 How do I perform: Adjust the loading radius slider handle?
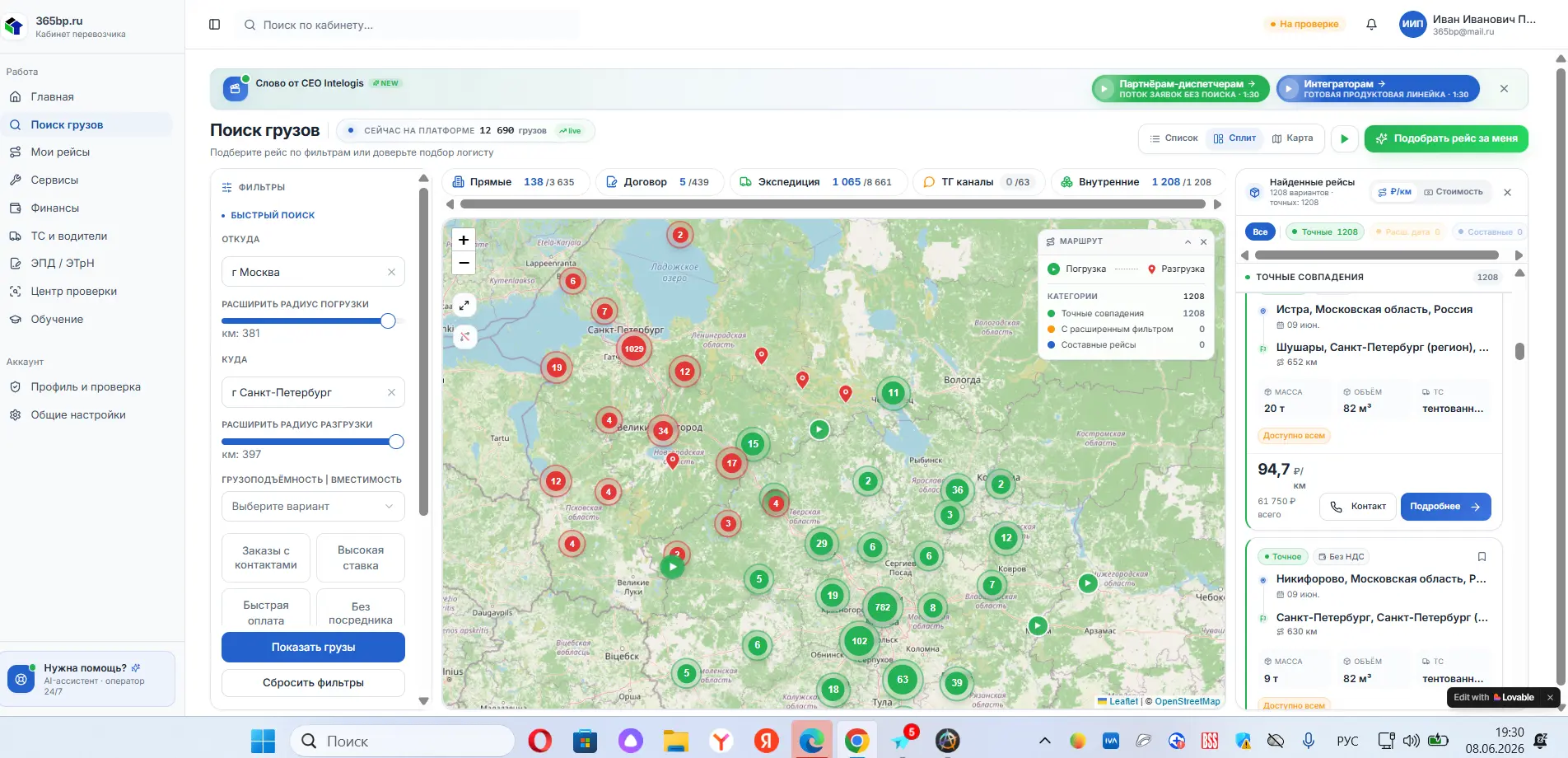[x=388, y=321]
